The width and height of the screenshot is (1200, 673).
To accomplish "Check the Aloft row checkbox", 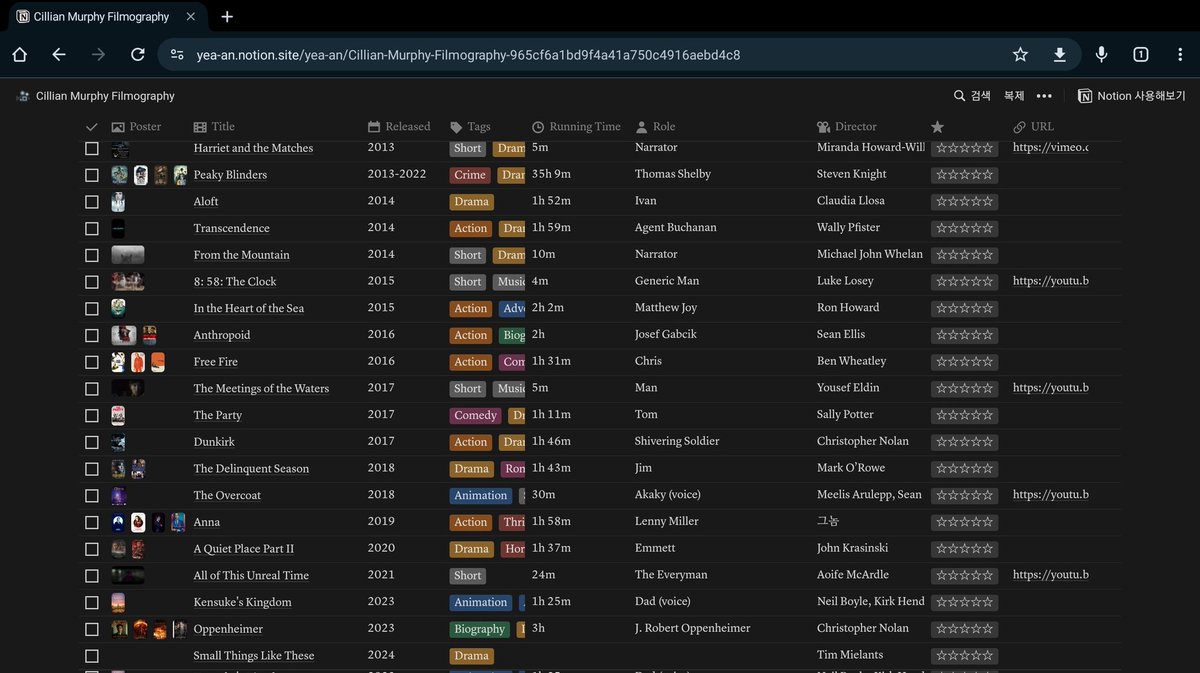I will click(92, 202).
